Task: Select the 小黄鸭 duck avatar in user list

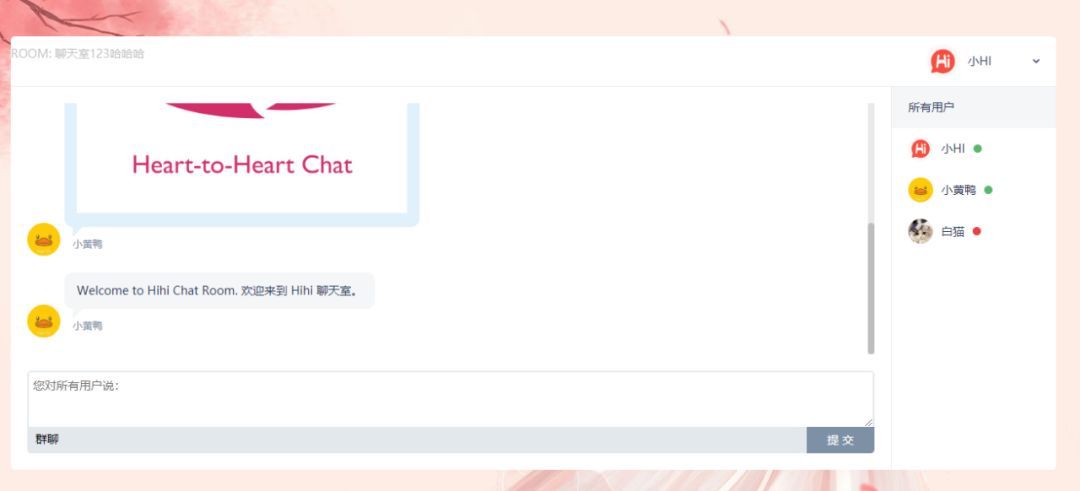Action: coord(920,190)
